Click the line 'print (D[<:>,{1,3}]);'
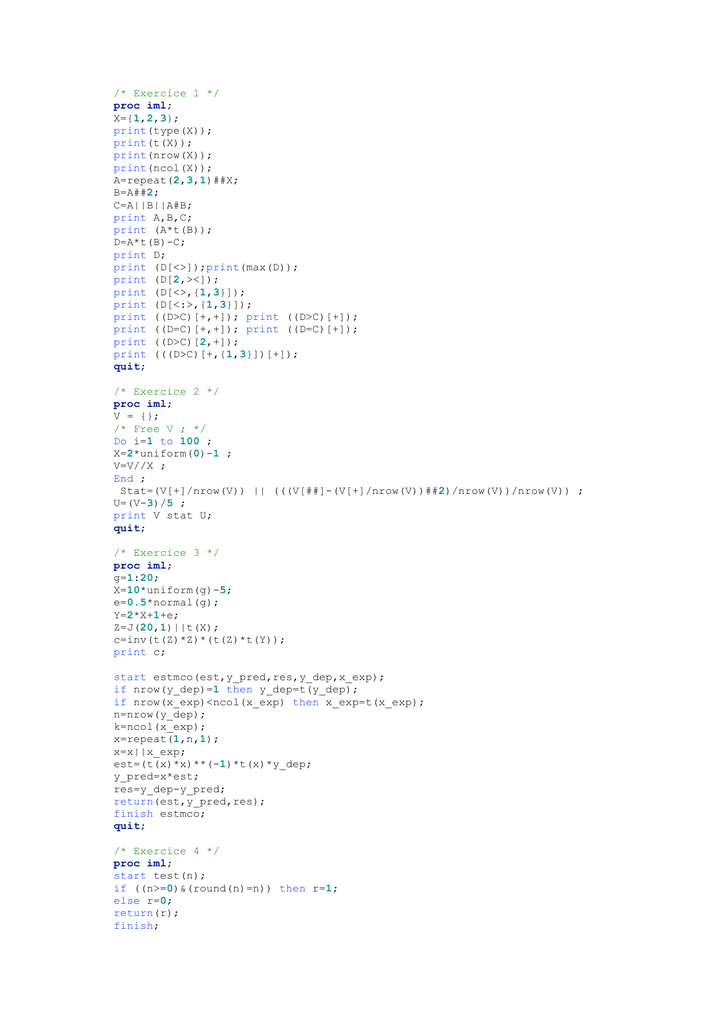 coord(182,305)
